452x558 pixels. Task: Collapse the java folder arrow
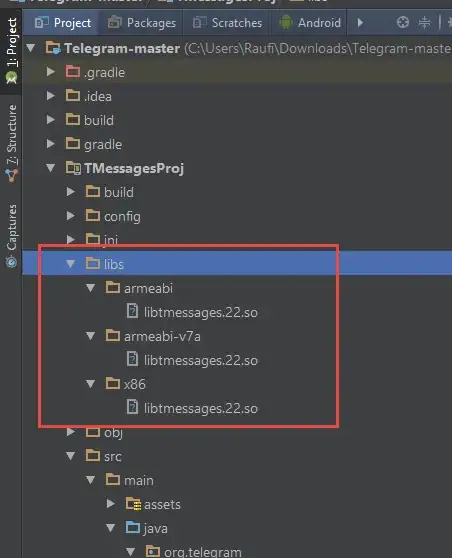[x=111, y=527]
